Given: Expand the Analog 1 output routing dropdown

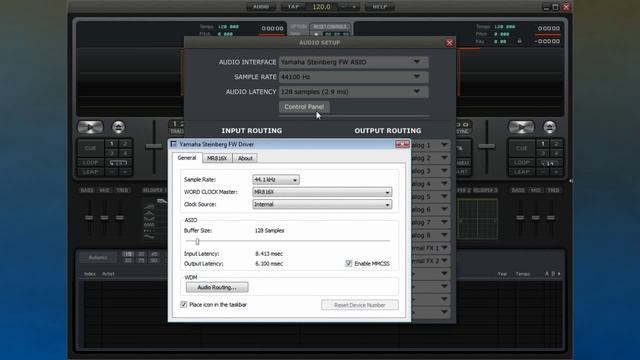Looking at the screenshot, I should tap(430, 145).
